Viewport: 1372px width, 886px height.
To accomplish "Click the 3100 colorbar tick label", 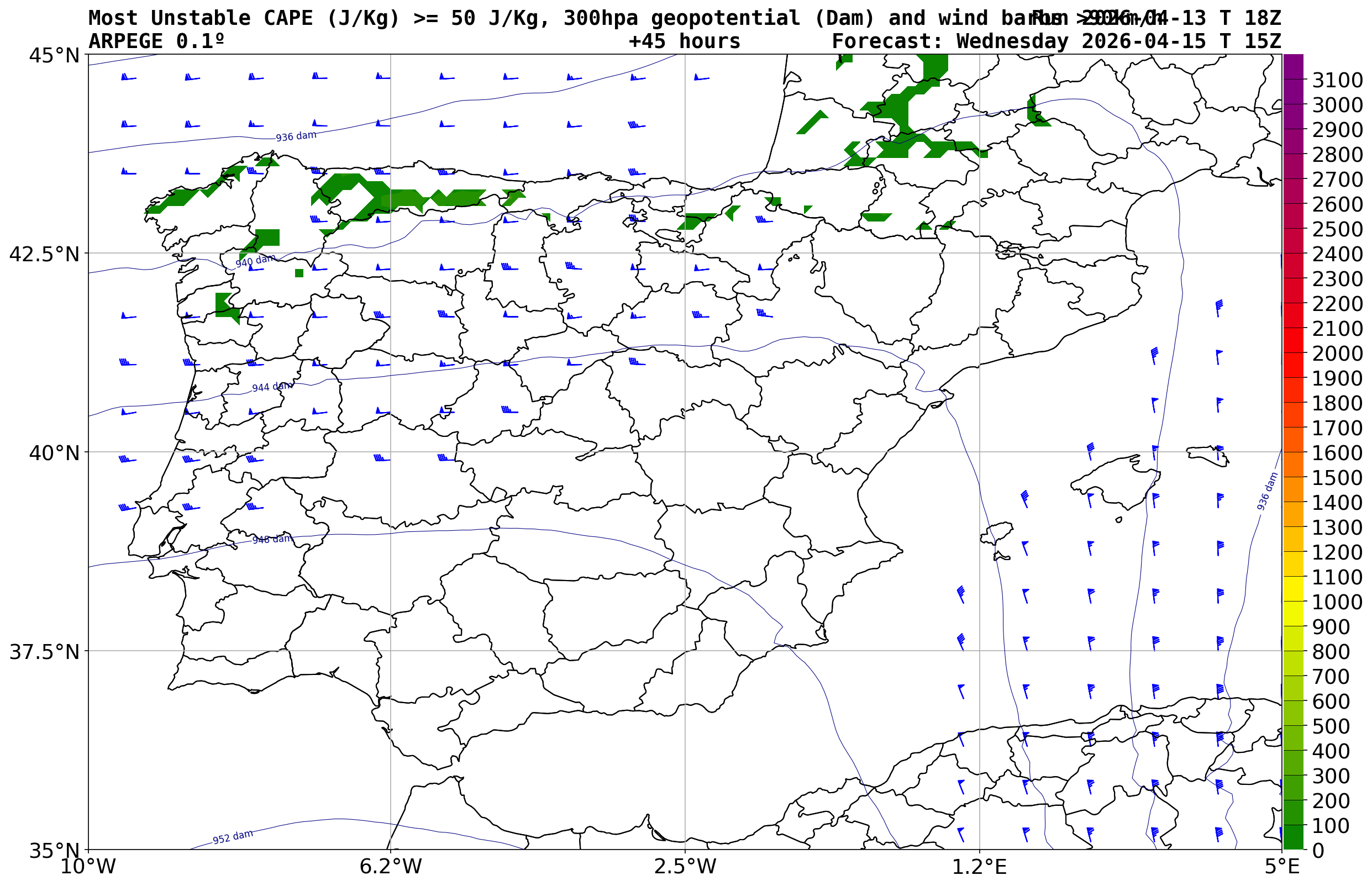I will click(1337, 80).
